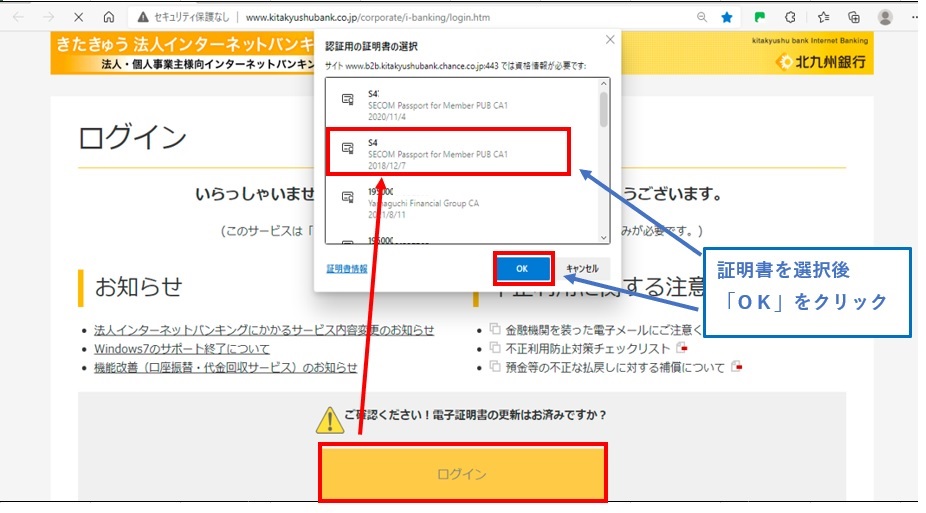This screenshot has height=513, width=926.
Task: Toggle the favorite star for this page
Action: pos(727,17)
